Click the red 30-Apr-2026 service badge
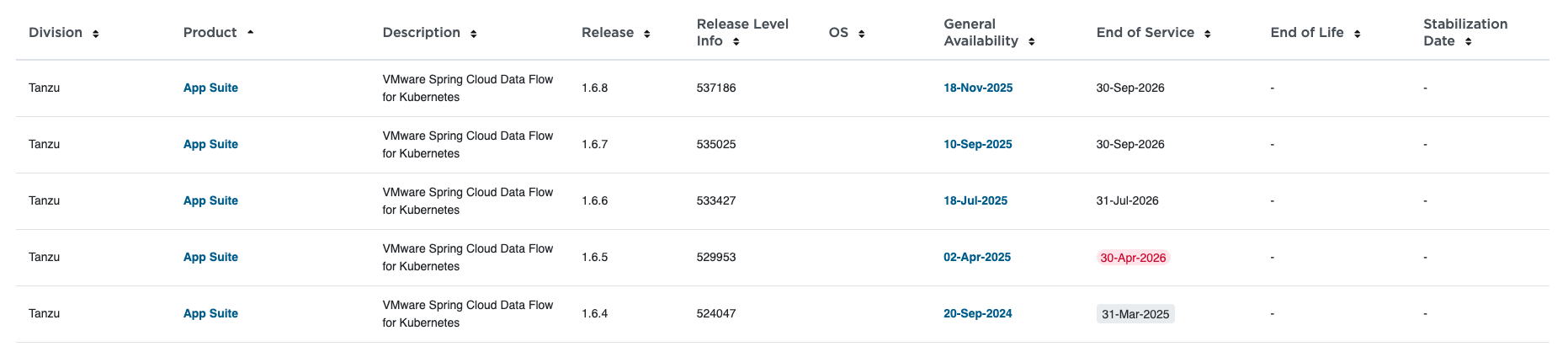 click(1133, 258)
